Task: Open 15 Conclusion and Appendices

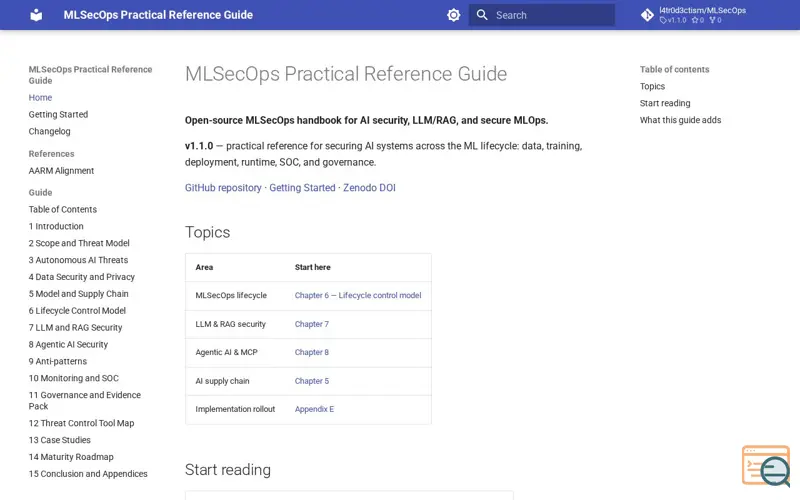Action: coord(88,473)
